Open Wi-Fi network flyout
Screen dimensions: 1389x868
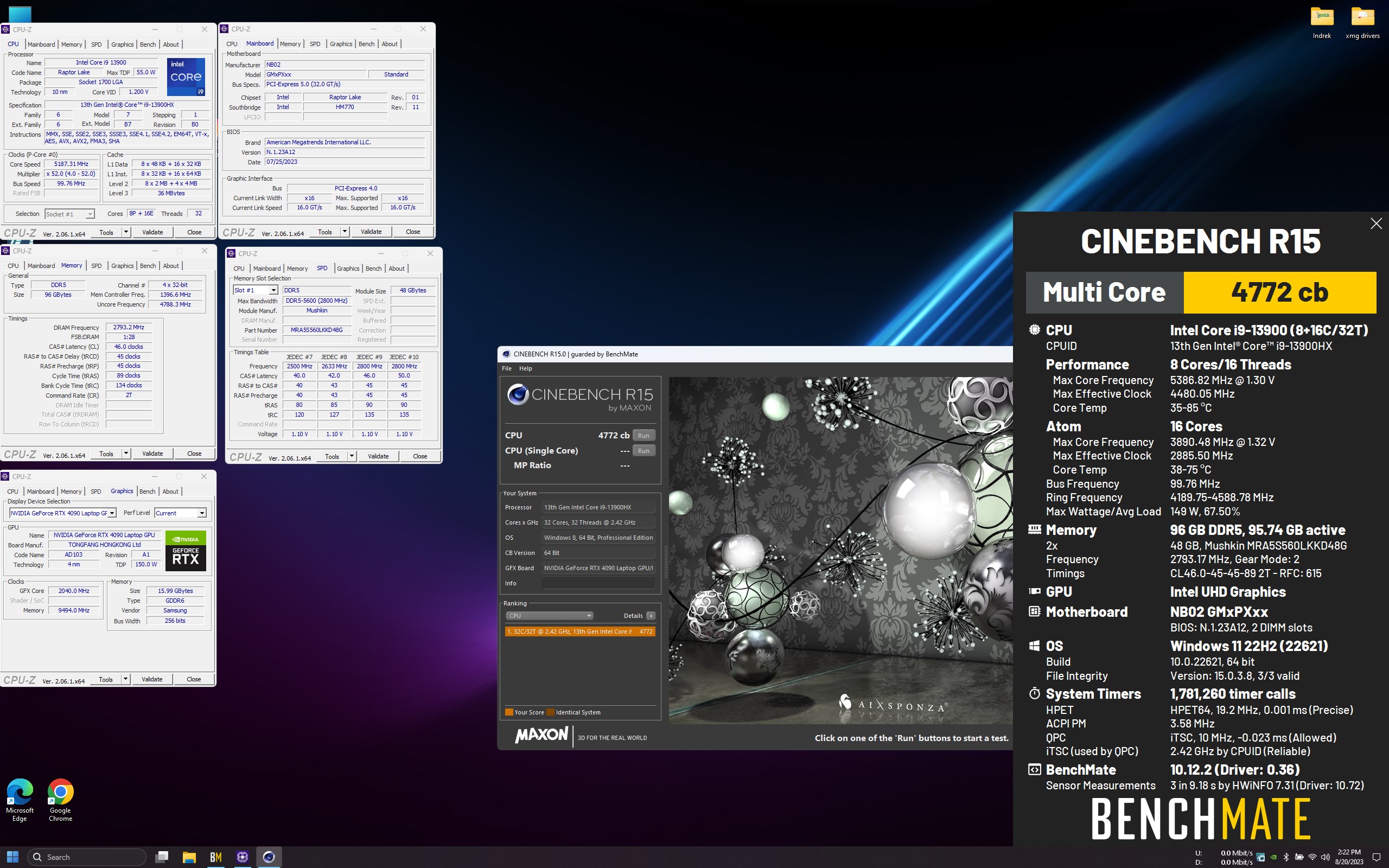pos(1312,857)
